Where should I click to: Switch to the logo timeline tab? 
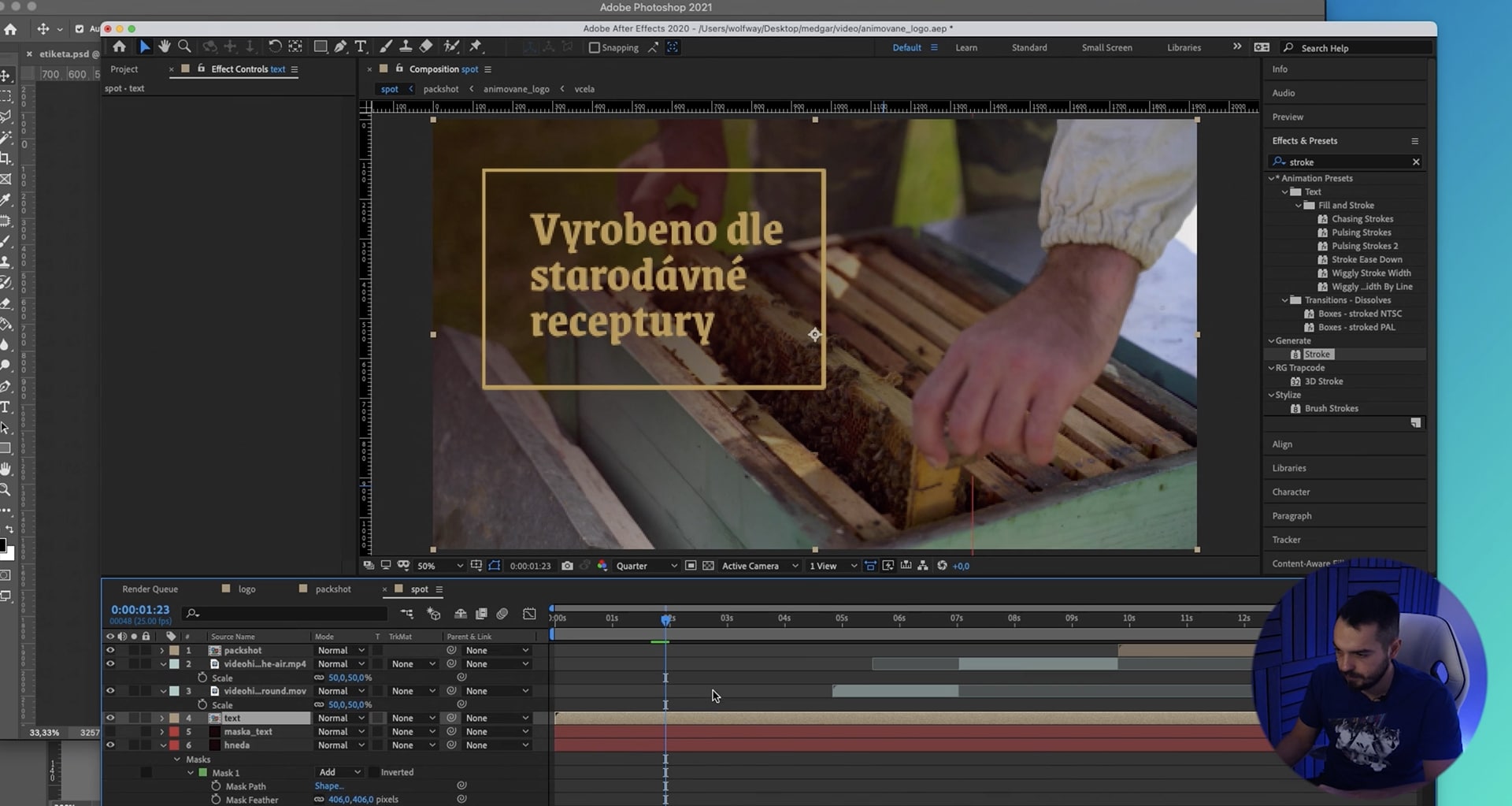click(x=246, y=589)
